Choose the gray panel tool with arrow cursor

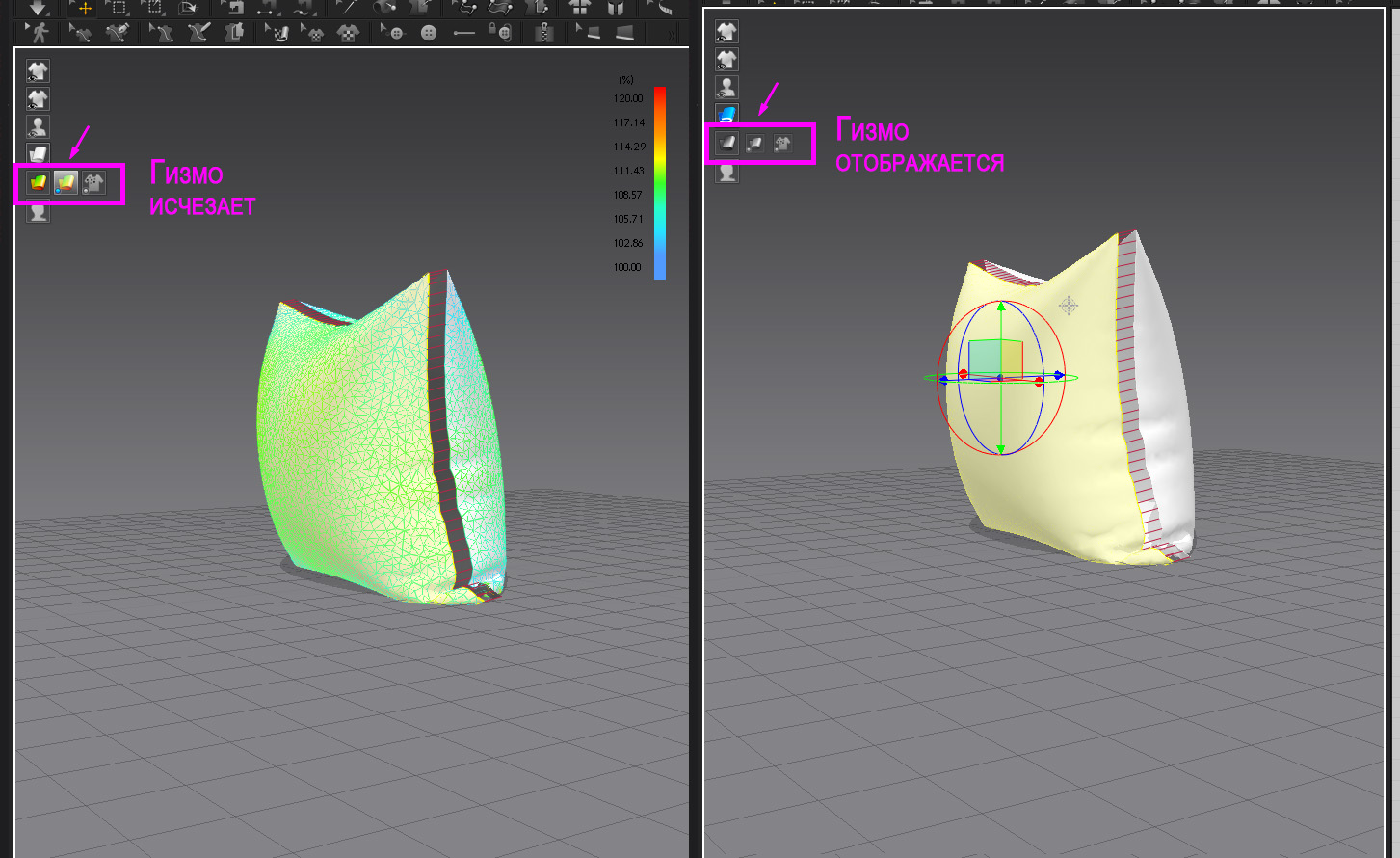[589, 33]
